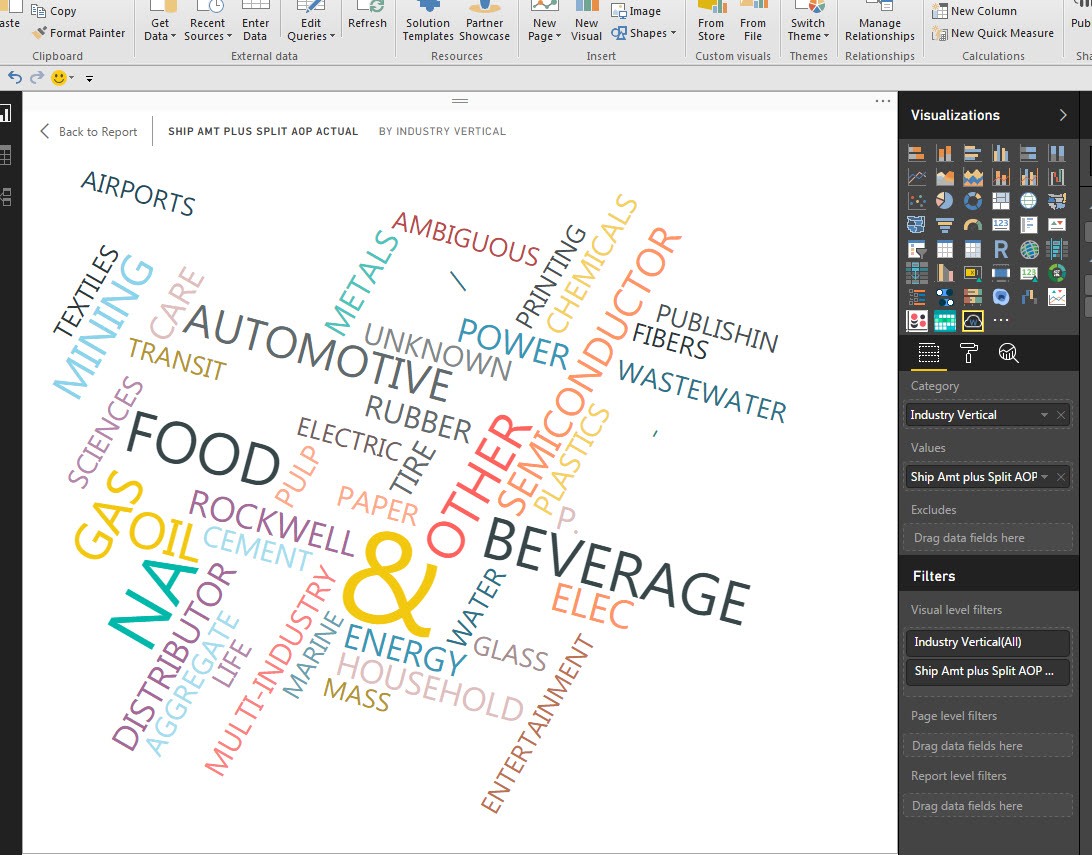Open Customize Quick Access Toolbar arrow
Screen dimensions: 1092x855
coord(89,79)
